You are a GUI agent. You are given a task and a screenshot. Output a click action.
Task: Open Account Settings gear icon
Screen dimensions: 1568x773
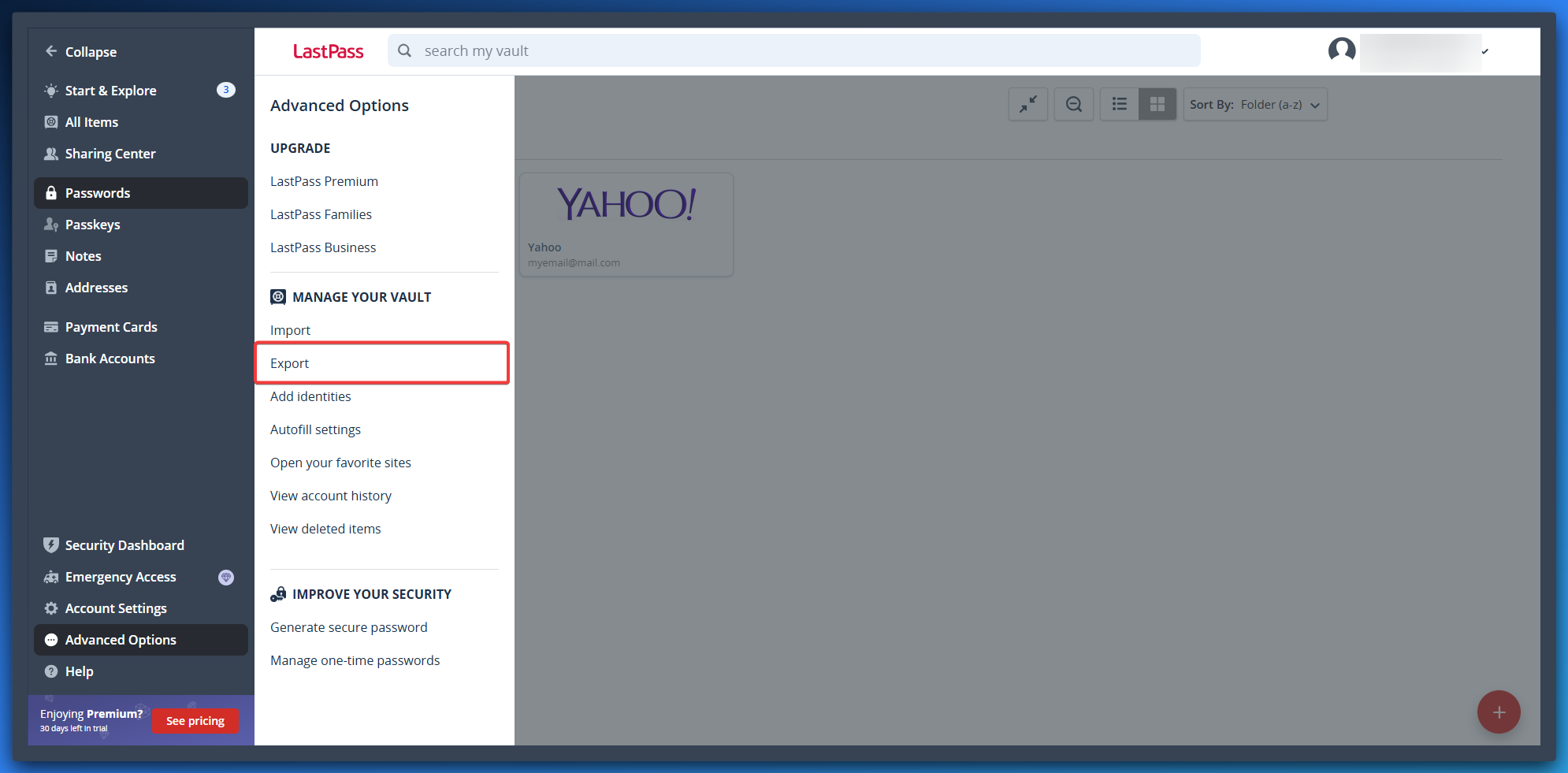coord(51,608)
